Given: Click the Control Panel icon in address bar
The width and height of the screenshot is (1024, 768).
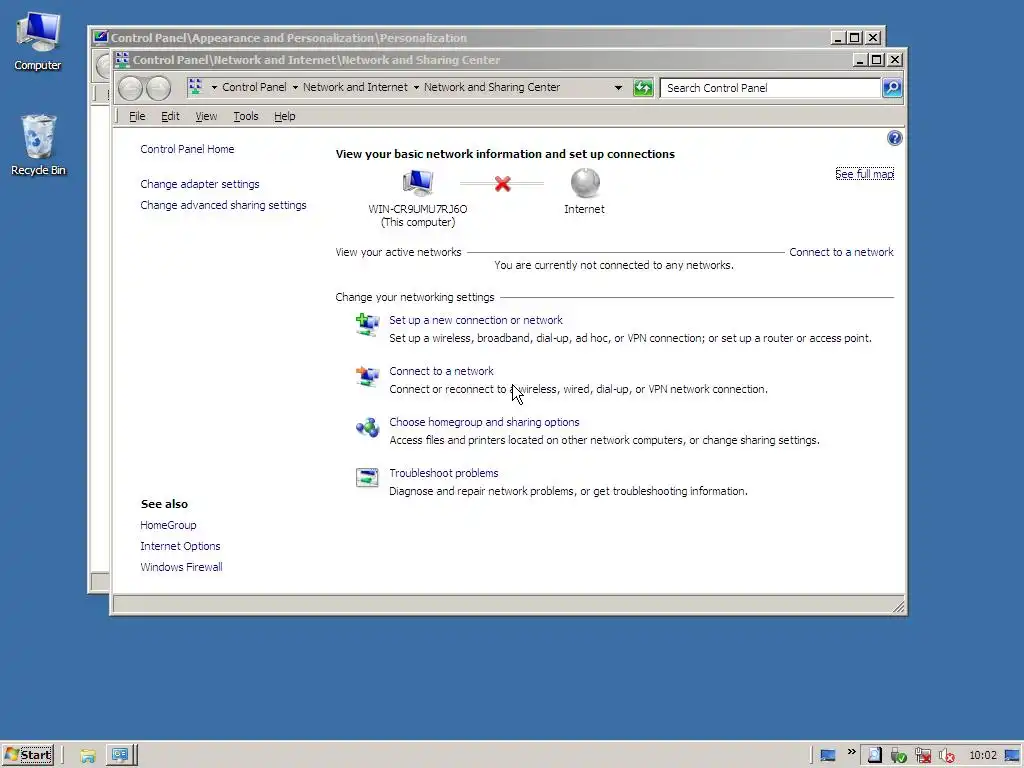Looking at the screenshot, I should tap(195, 87).
